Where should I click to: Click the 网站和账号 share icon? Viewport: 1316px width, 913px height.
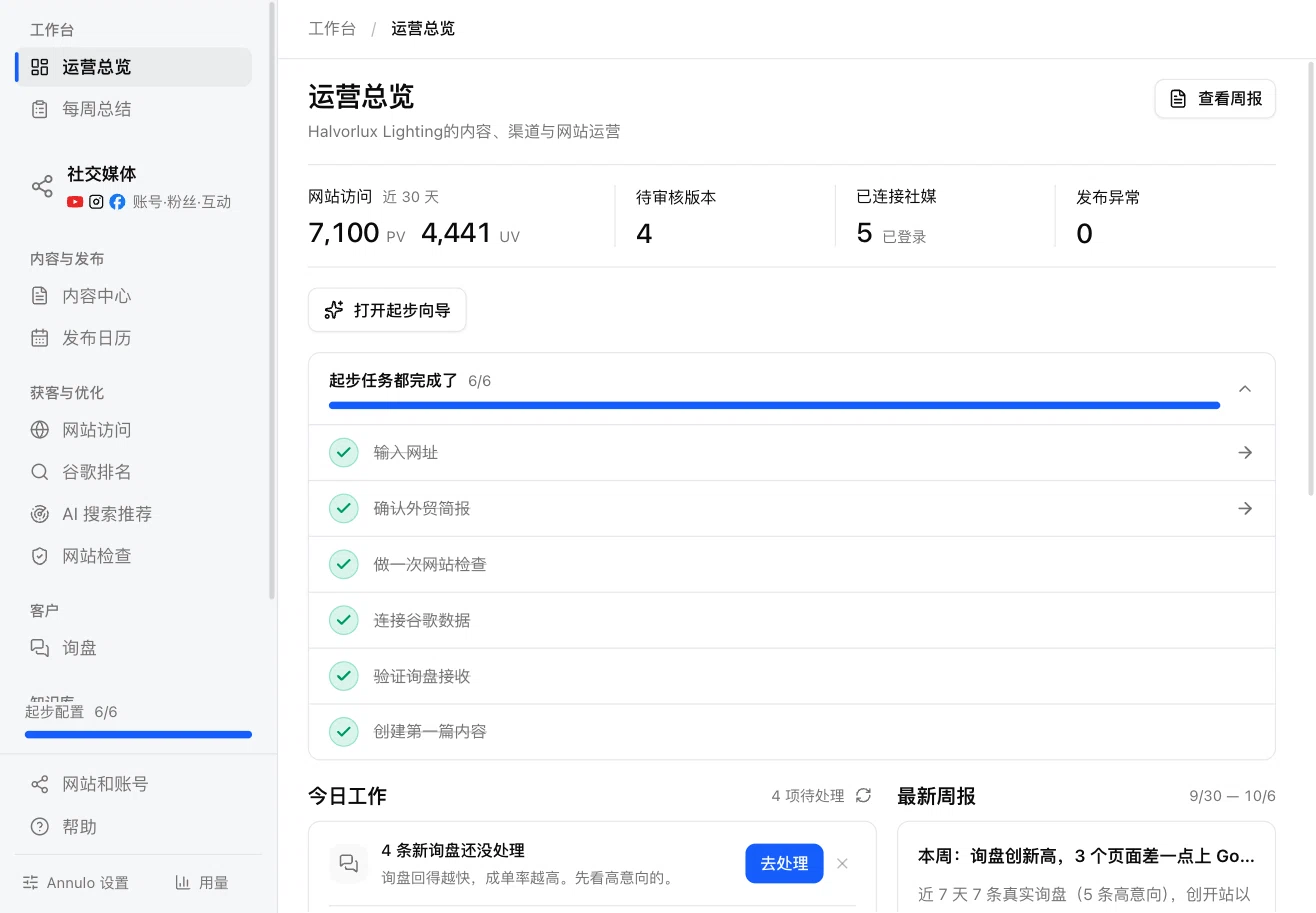point(40,784)
